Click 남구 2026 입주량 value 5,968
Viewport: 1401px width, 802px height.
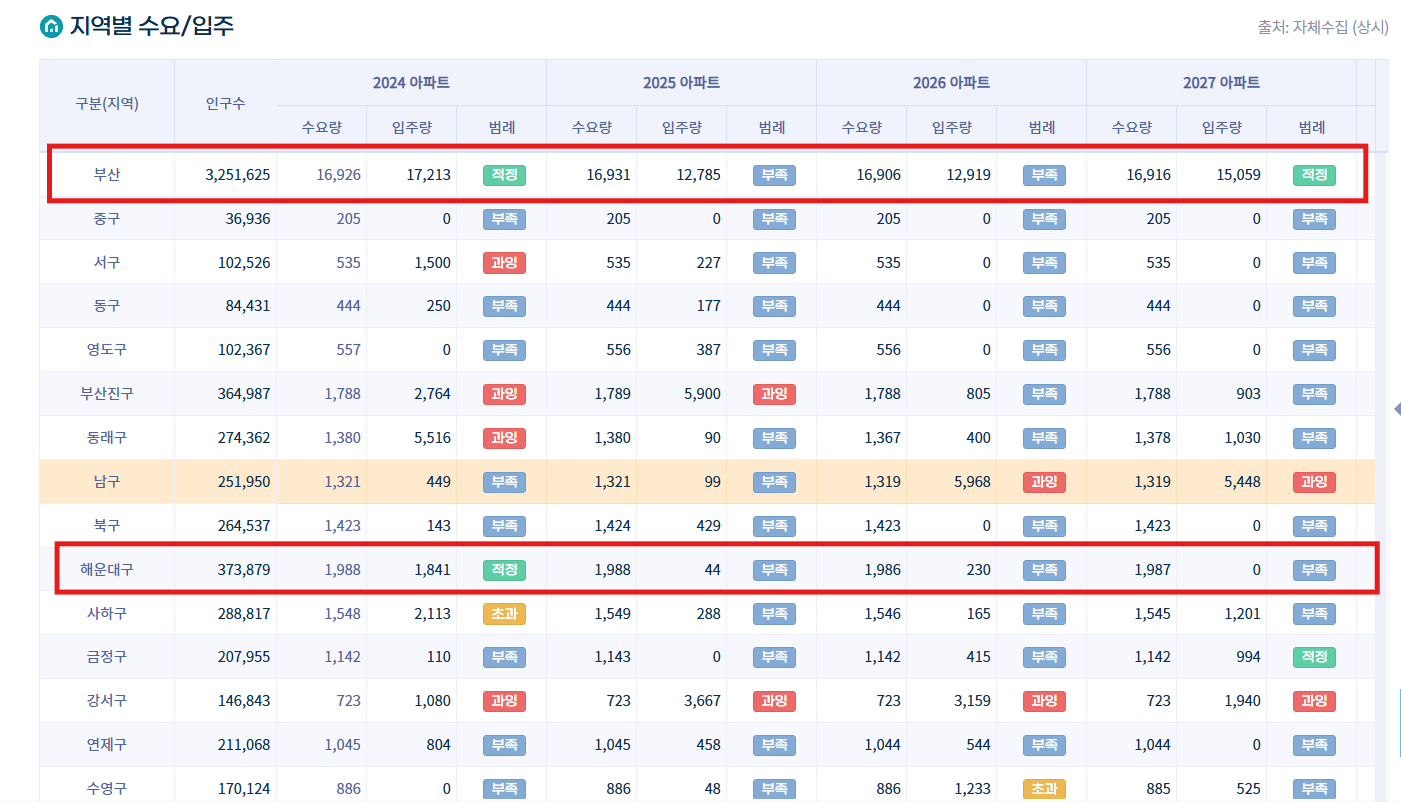click(x=973, y=482)
